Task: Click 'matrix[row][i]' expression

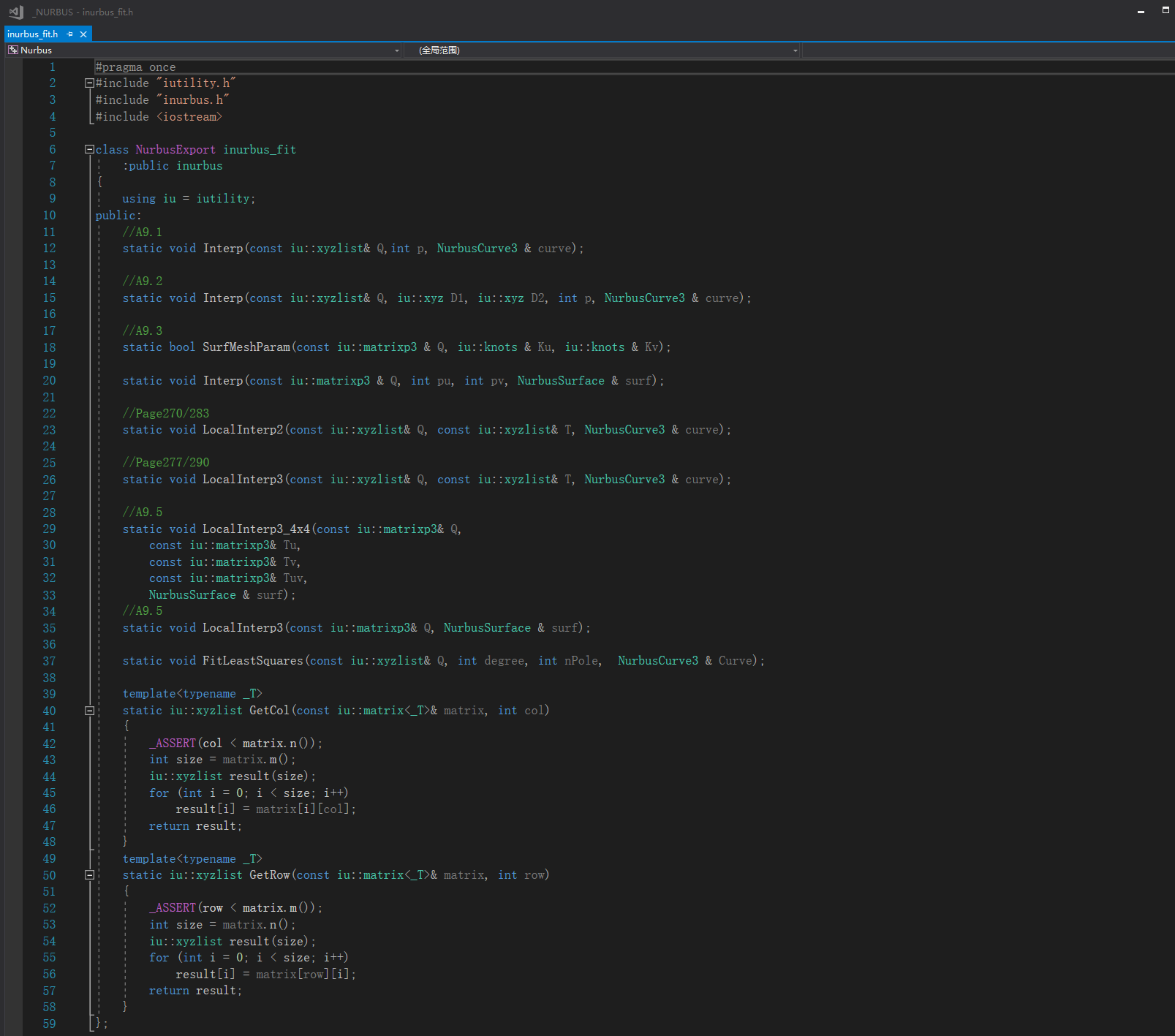Action: pyautogui.click(x=303, y=975)
